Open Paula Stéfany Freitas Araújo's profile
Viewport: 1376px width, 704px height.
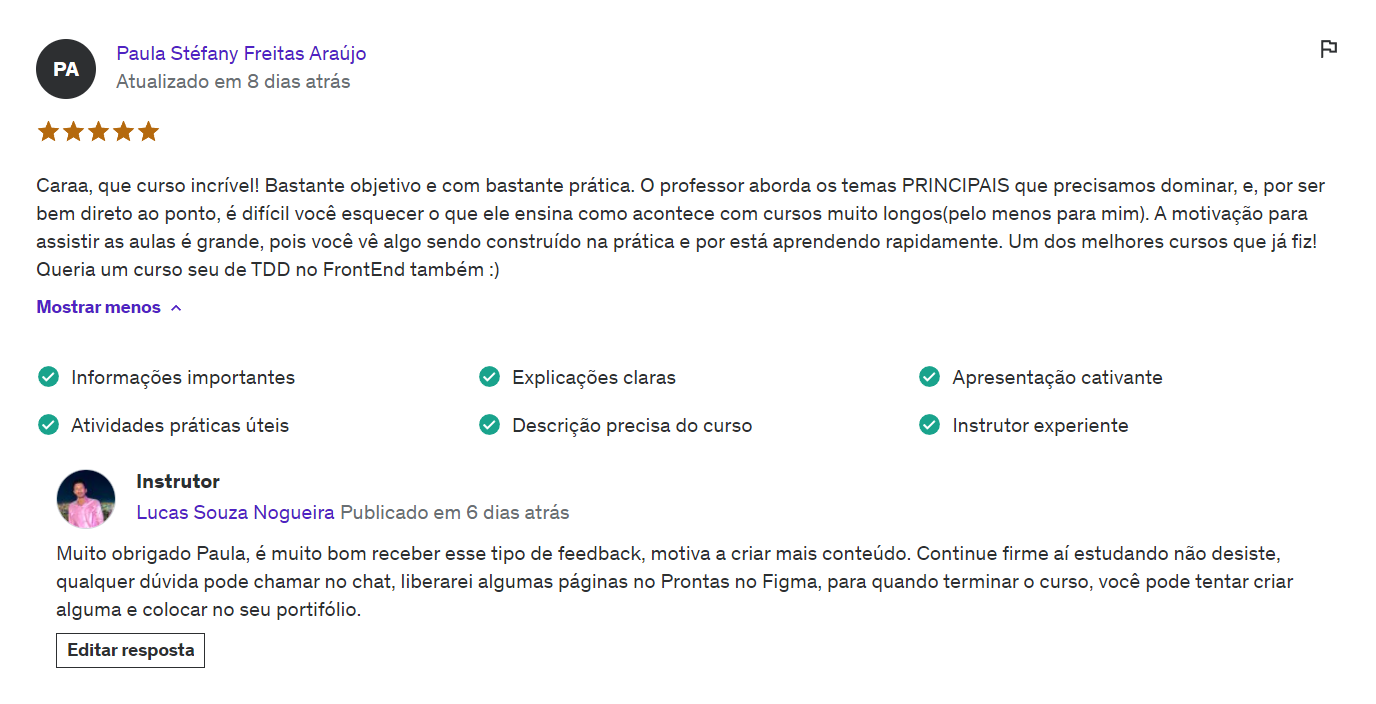coord(241,53)
